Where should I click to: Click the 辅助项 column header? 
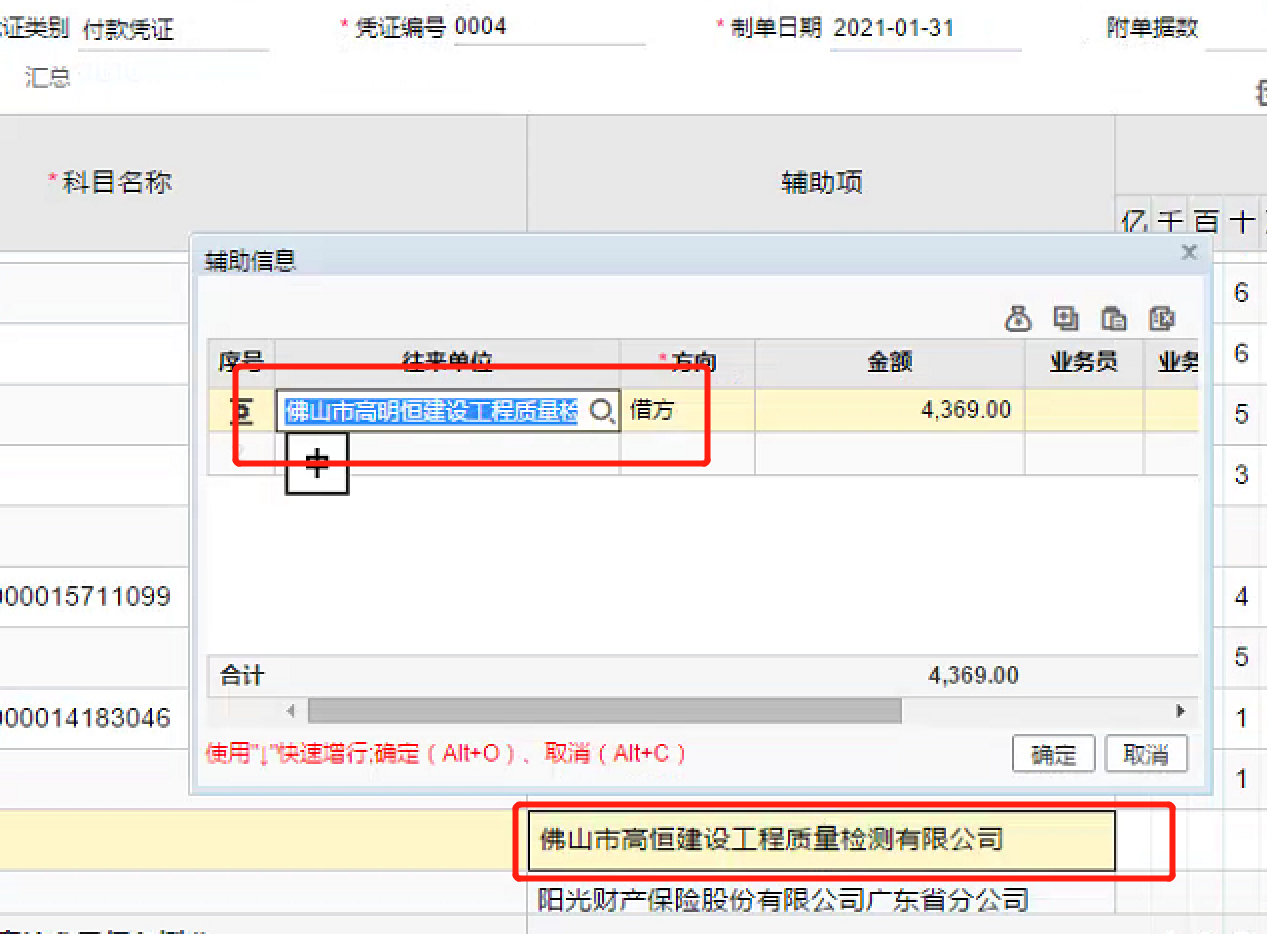821,182
